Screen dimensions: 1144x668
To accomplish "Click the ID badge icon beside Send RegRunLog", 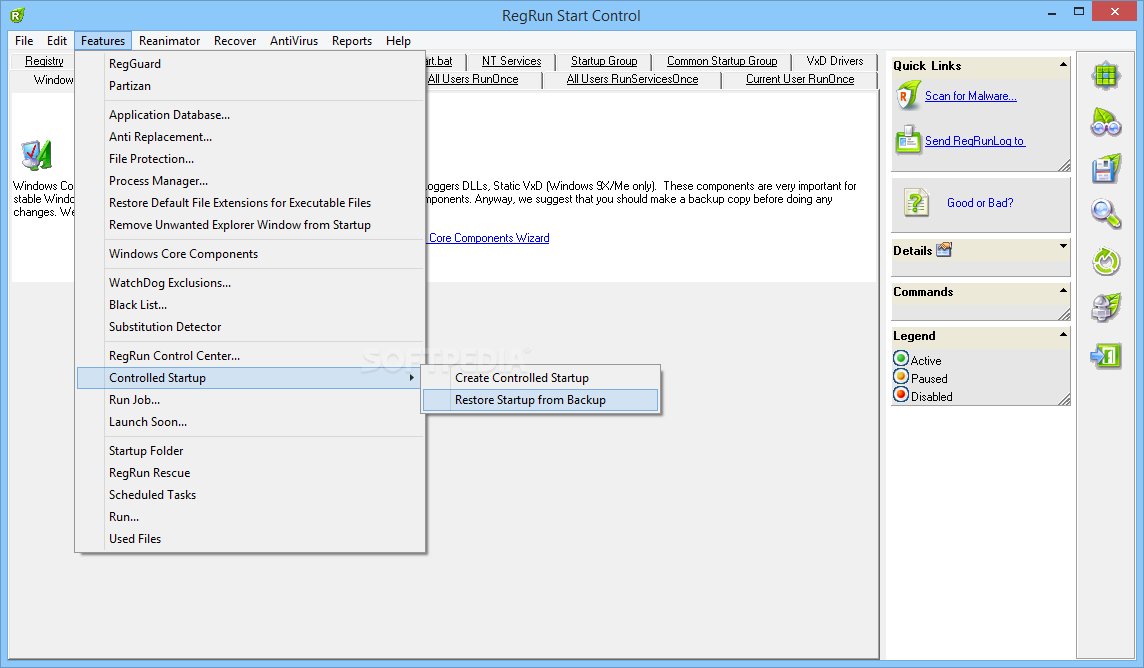I will (x=908, y=139).
